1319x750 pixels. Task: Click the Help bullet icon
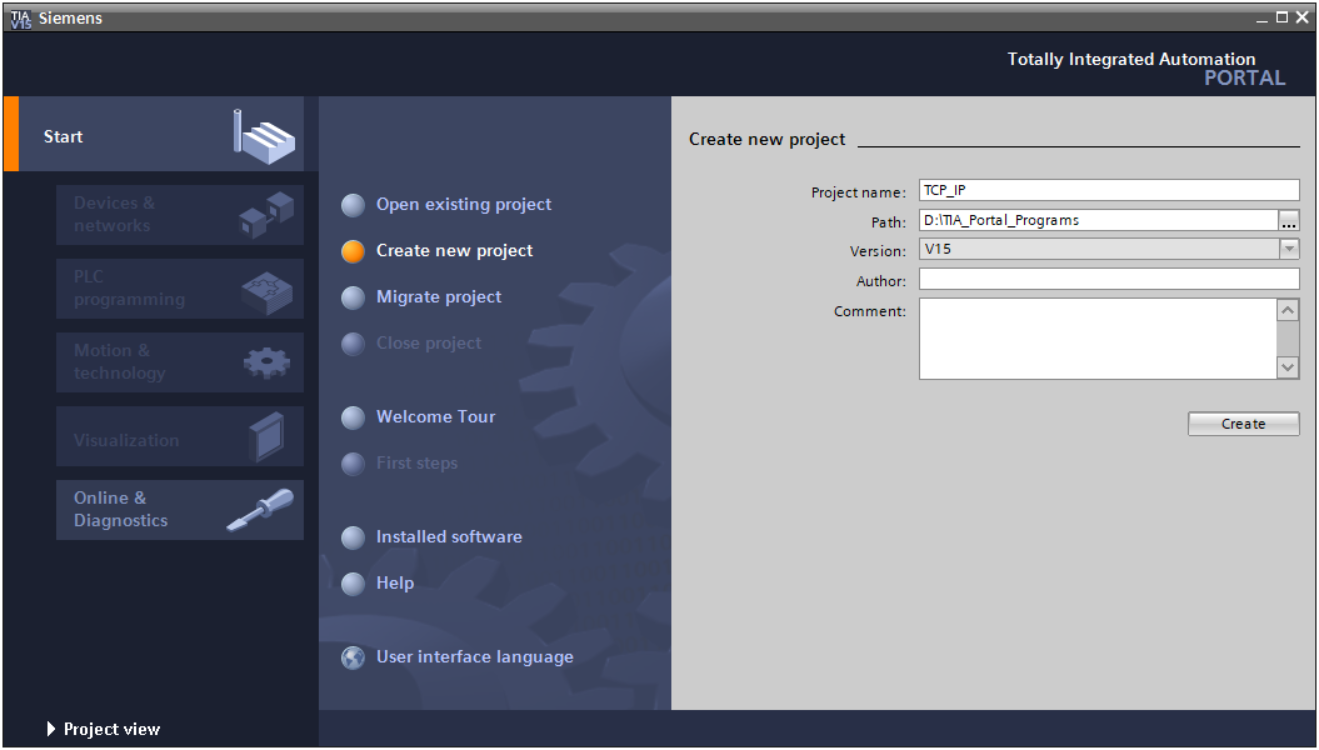(x=353, y=584)
